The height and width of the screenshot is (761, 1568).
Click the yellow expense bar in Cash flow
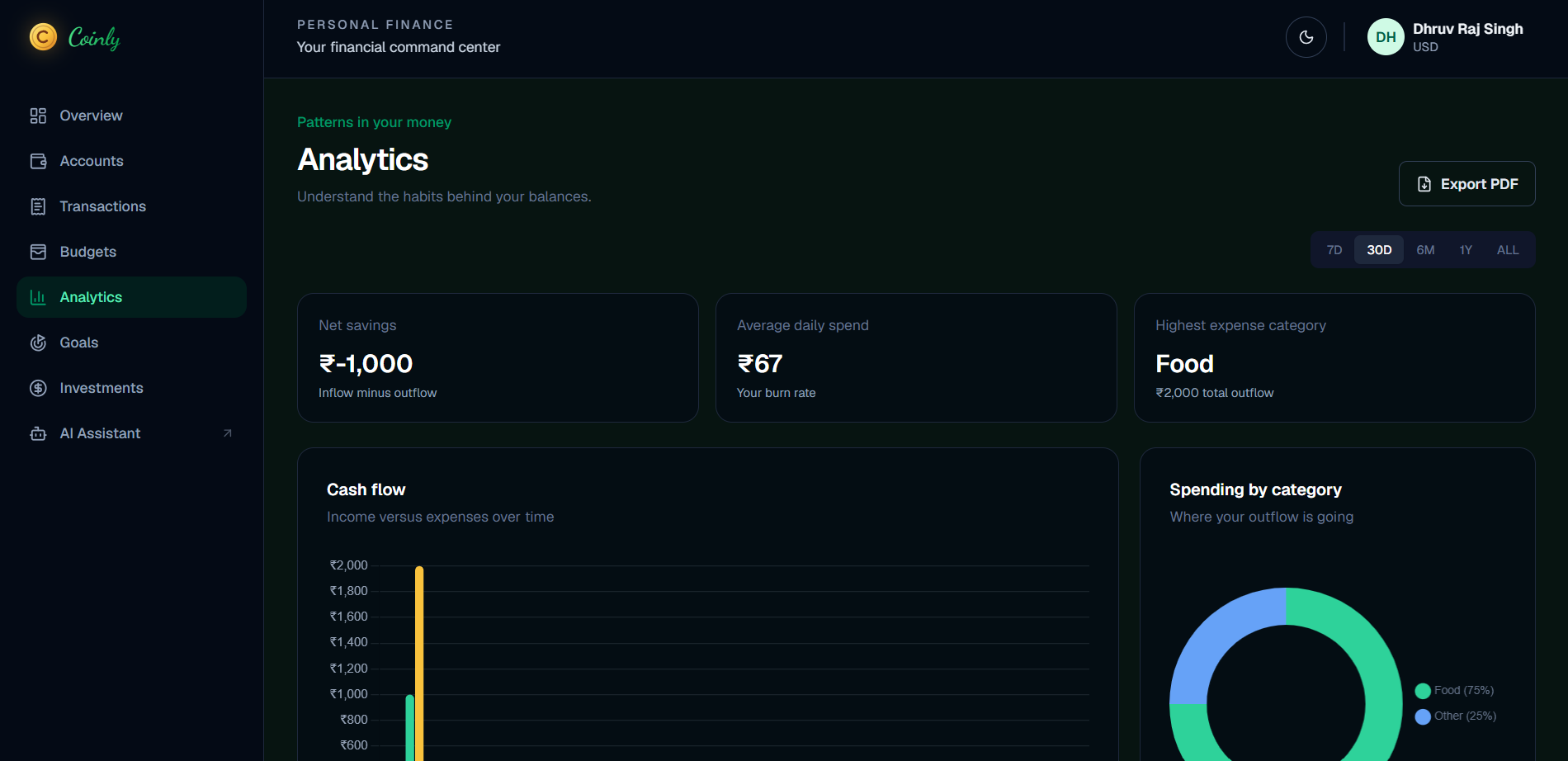[419, 664]
